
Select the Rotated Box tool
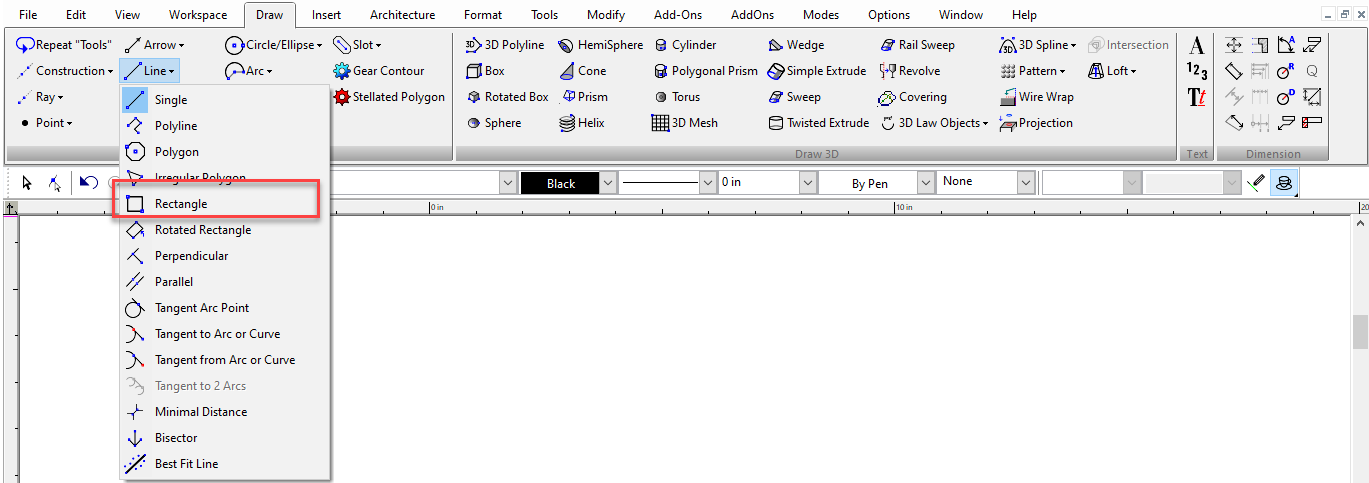507,97
